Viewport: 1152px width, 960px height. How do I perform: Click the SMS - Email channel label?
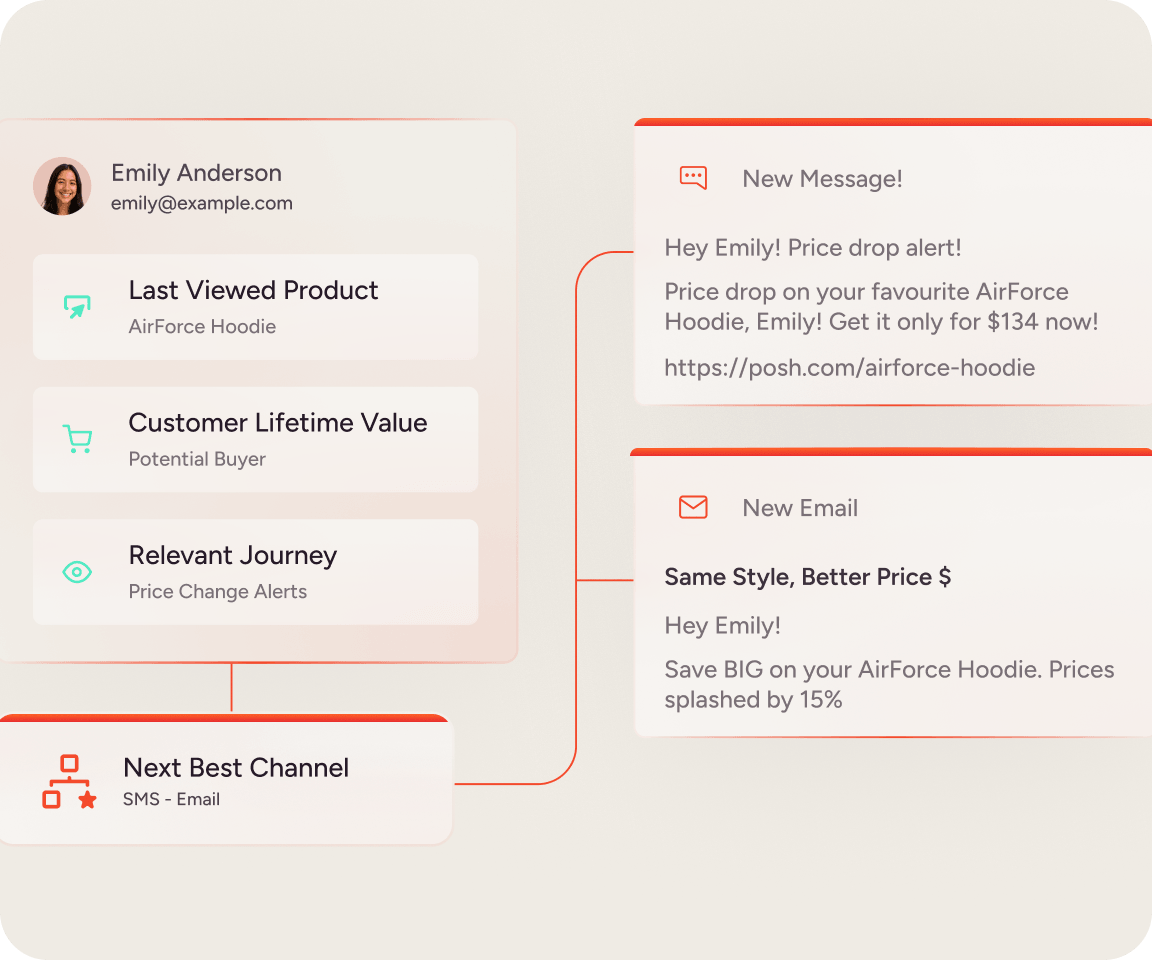point(171,799)
